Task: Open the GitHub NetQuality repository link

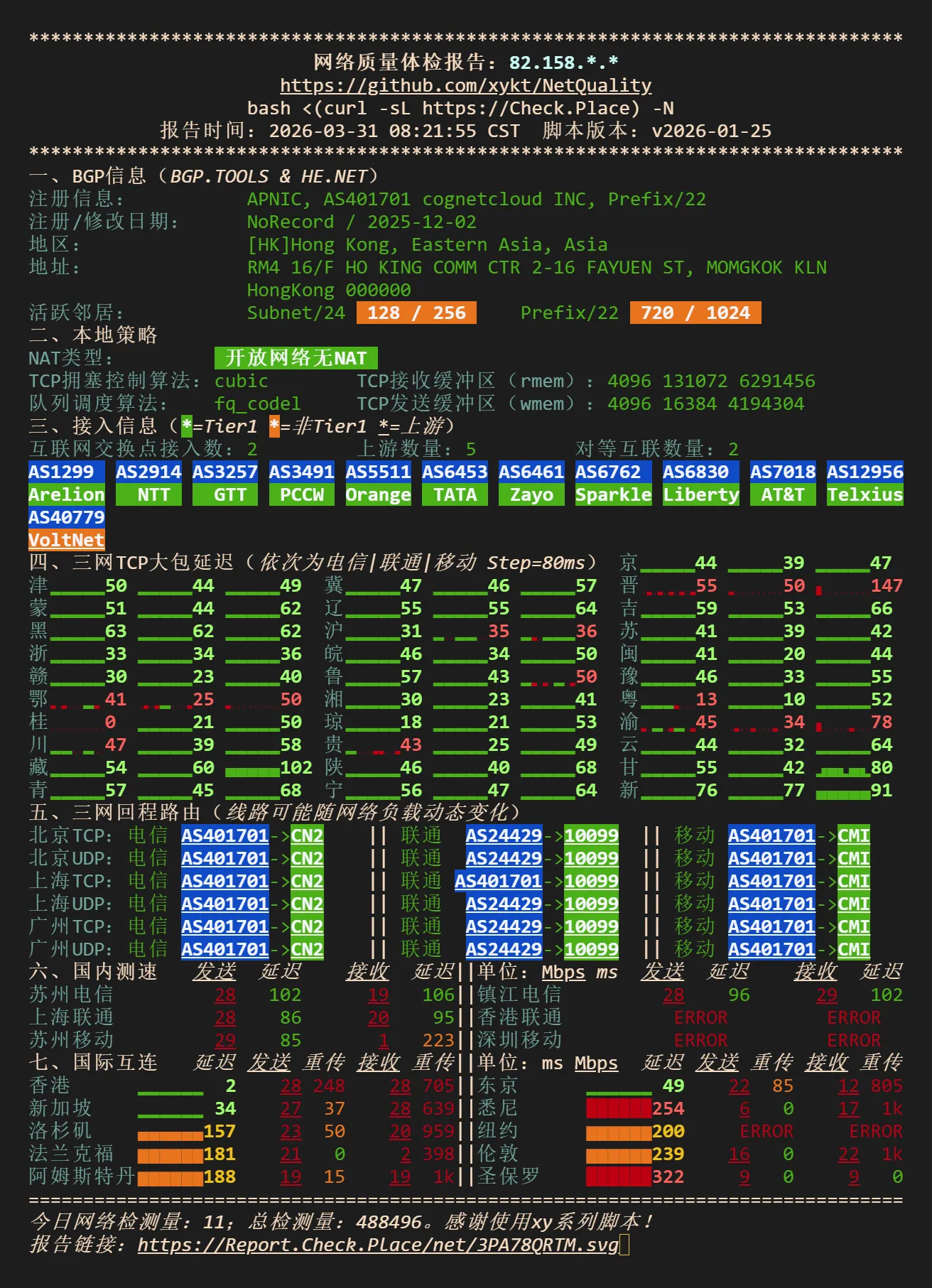Action: coord(465,86)
